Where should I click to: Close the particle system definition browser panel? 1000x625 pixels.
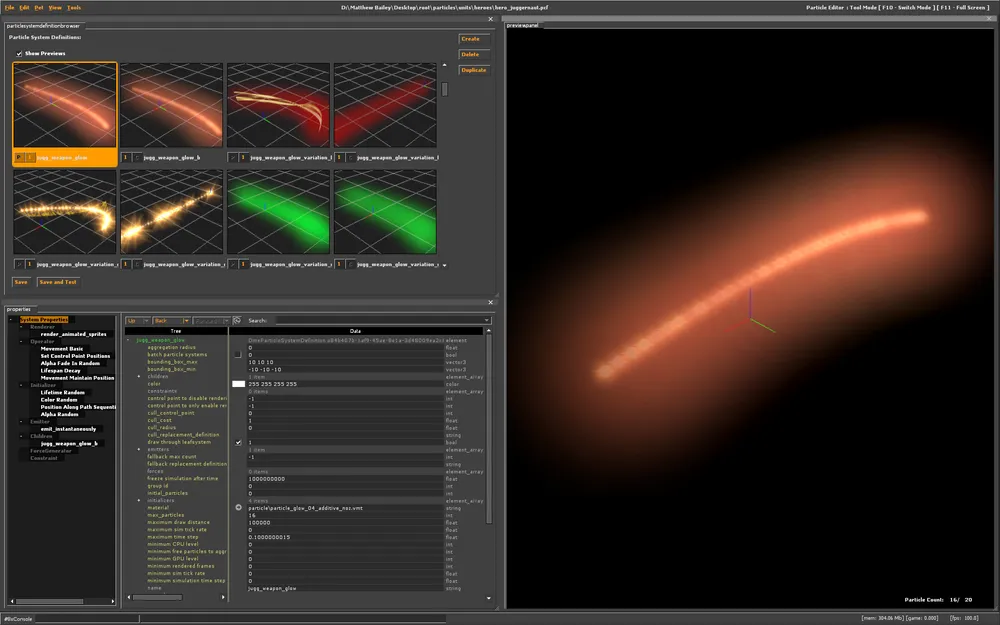[x=490, y=18]
